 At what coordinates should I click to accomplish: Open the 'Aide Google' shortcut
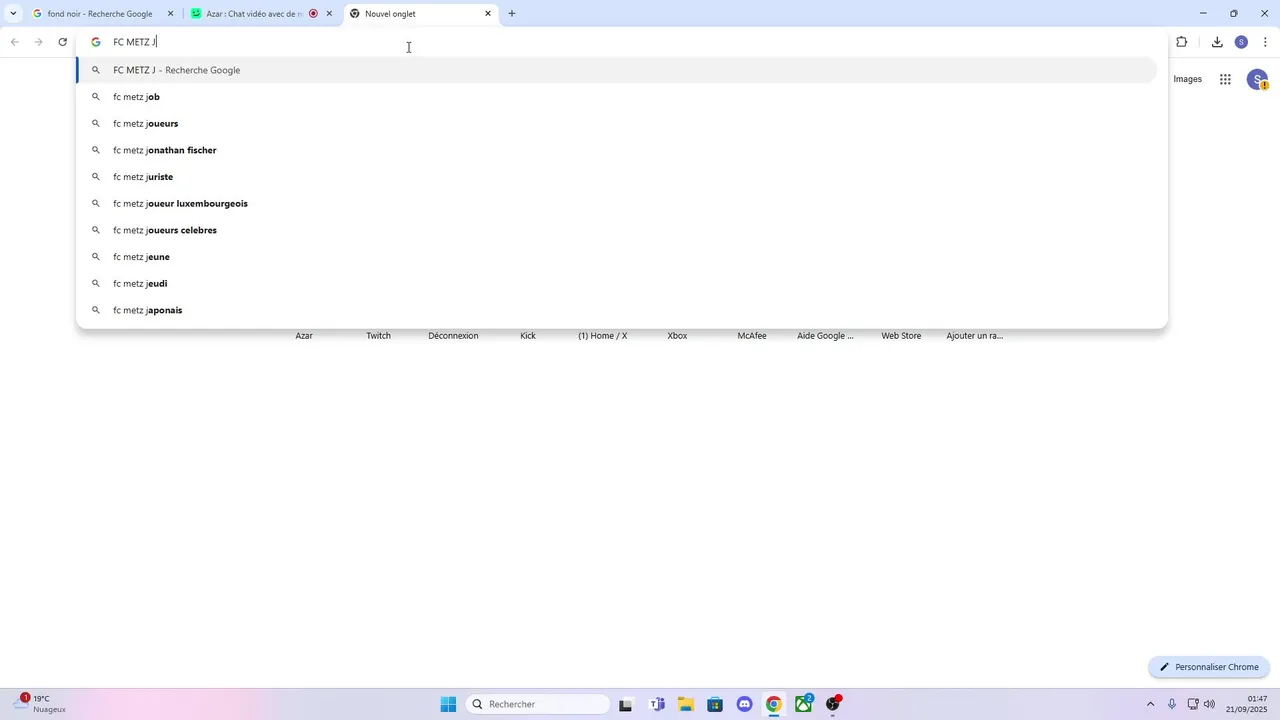(826, 336)
